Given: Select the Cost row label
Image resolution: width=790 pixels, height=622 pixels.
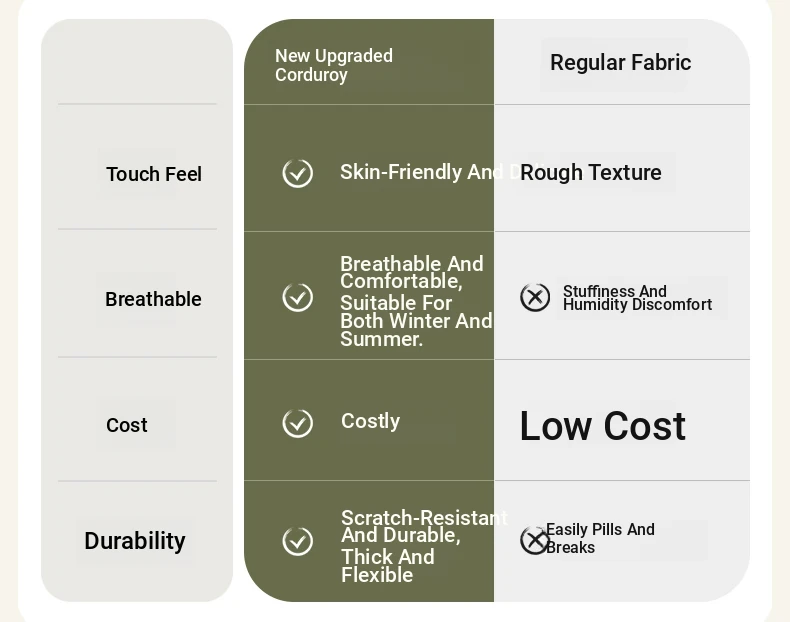Looking at the screenshot, I should pos(126,425).
